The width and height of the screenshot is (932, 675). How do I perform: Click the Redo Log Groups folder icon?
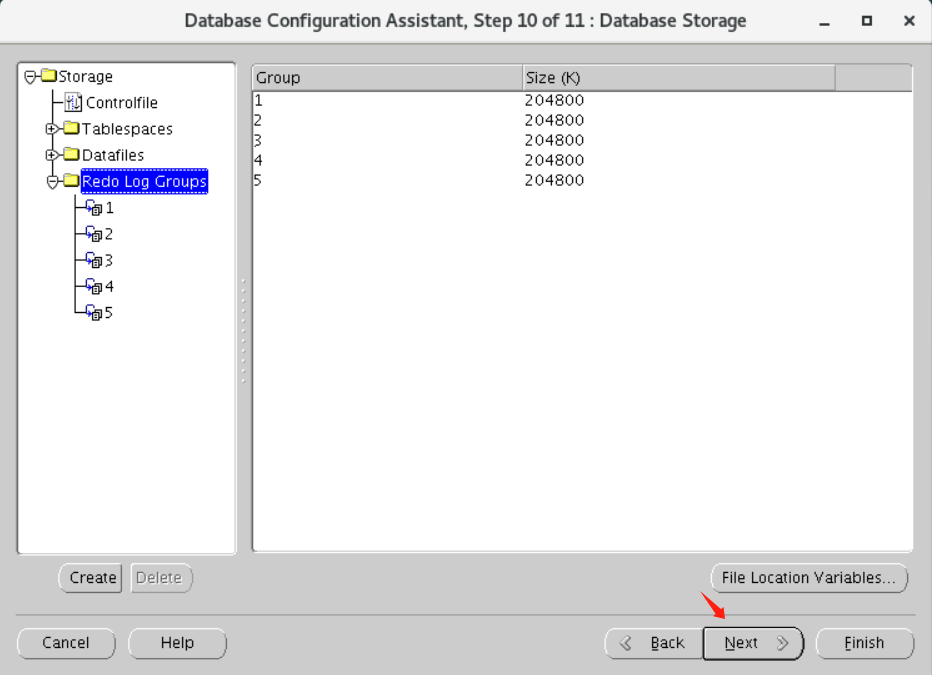(71, 181)
